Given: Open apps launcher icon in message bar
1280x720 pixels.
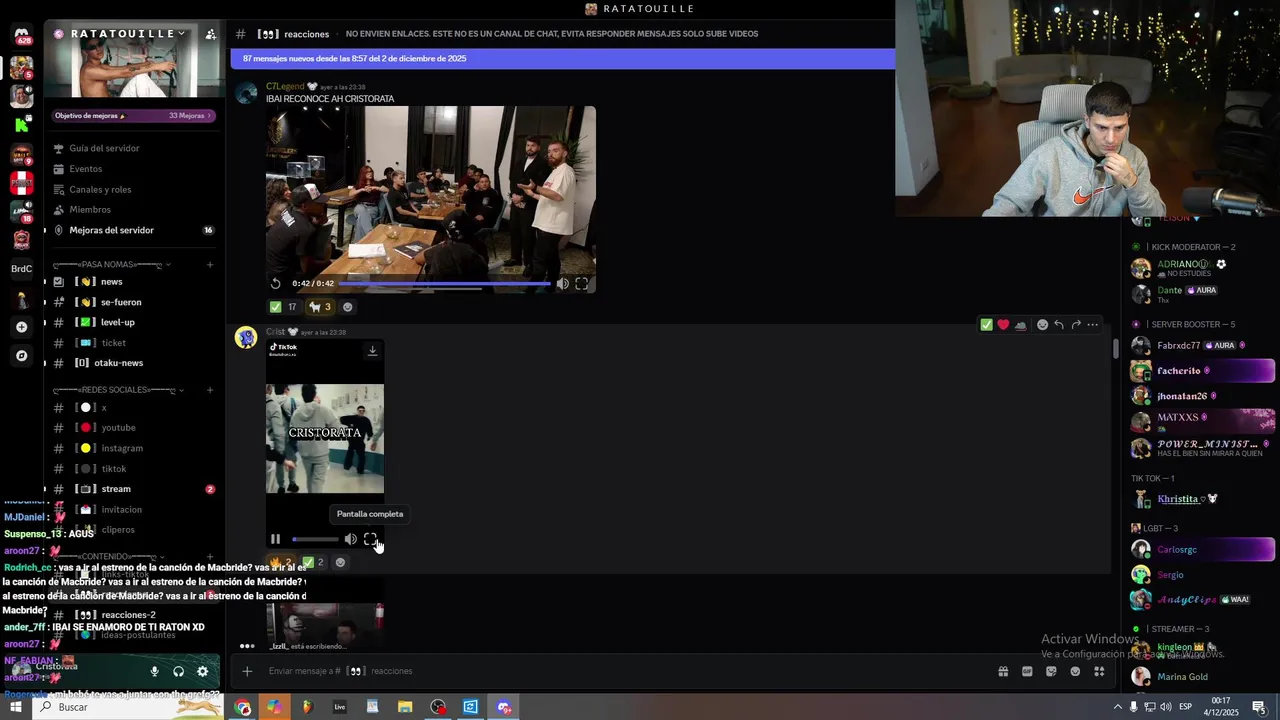Looking at the screenshot, I should coord(1099,671).
